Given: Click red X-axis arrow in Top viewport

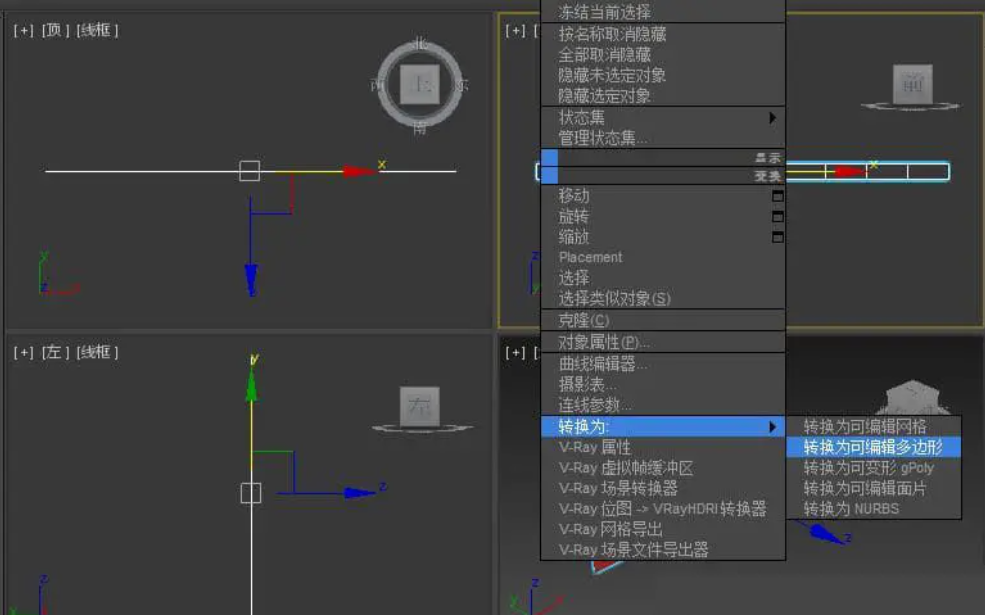Looking at the screenshot, I should pyautogui.click(x=359, y=171).
